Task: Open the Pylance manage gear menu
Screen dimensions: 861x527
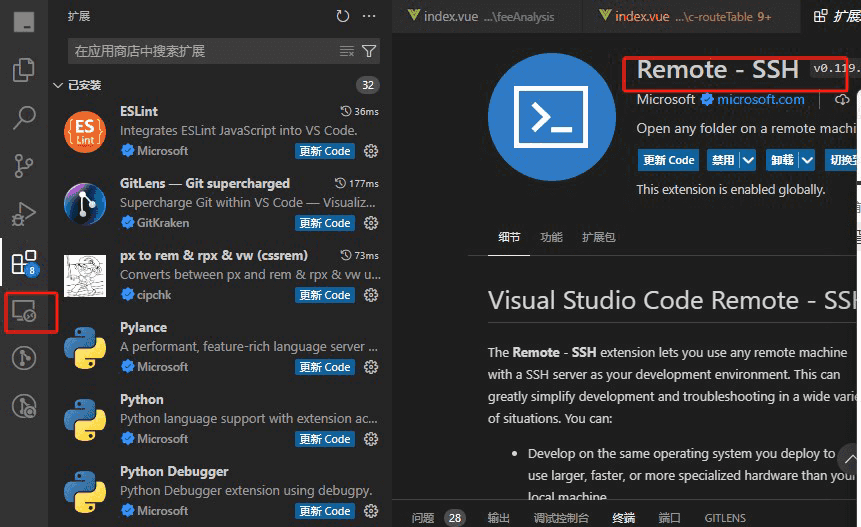Action: (371, 367)
